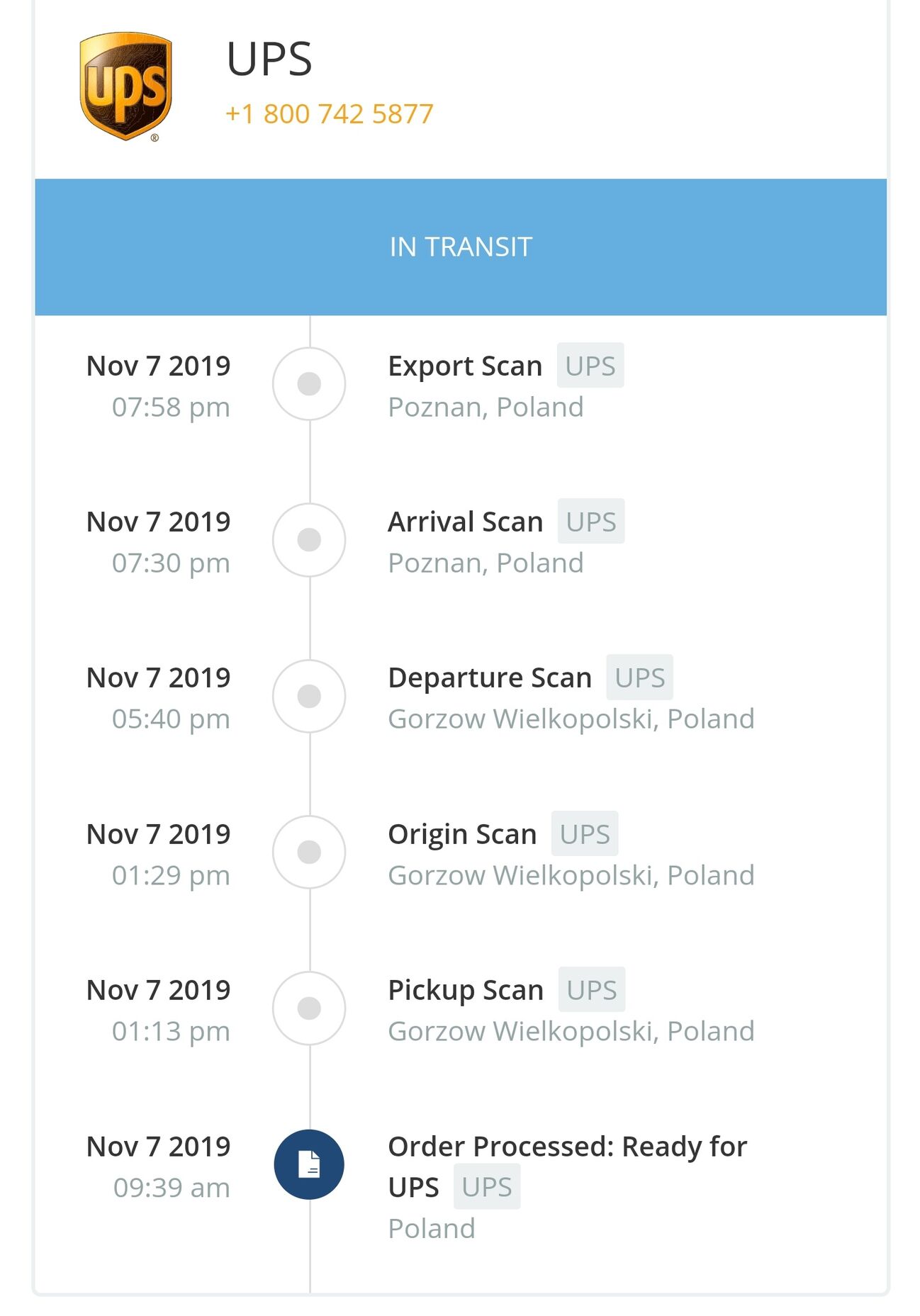This screenshot has height=1316, width=920.
Task: Click the UPS tag under Order Processed
Action: pos(486,1187)
